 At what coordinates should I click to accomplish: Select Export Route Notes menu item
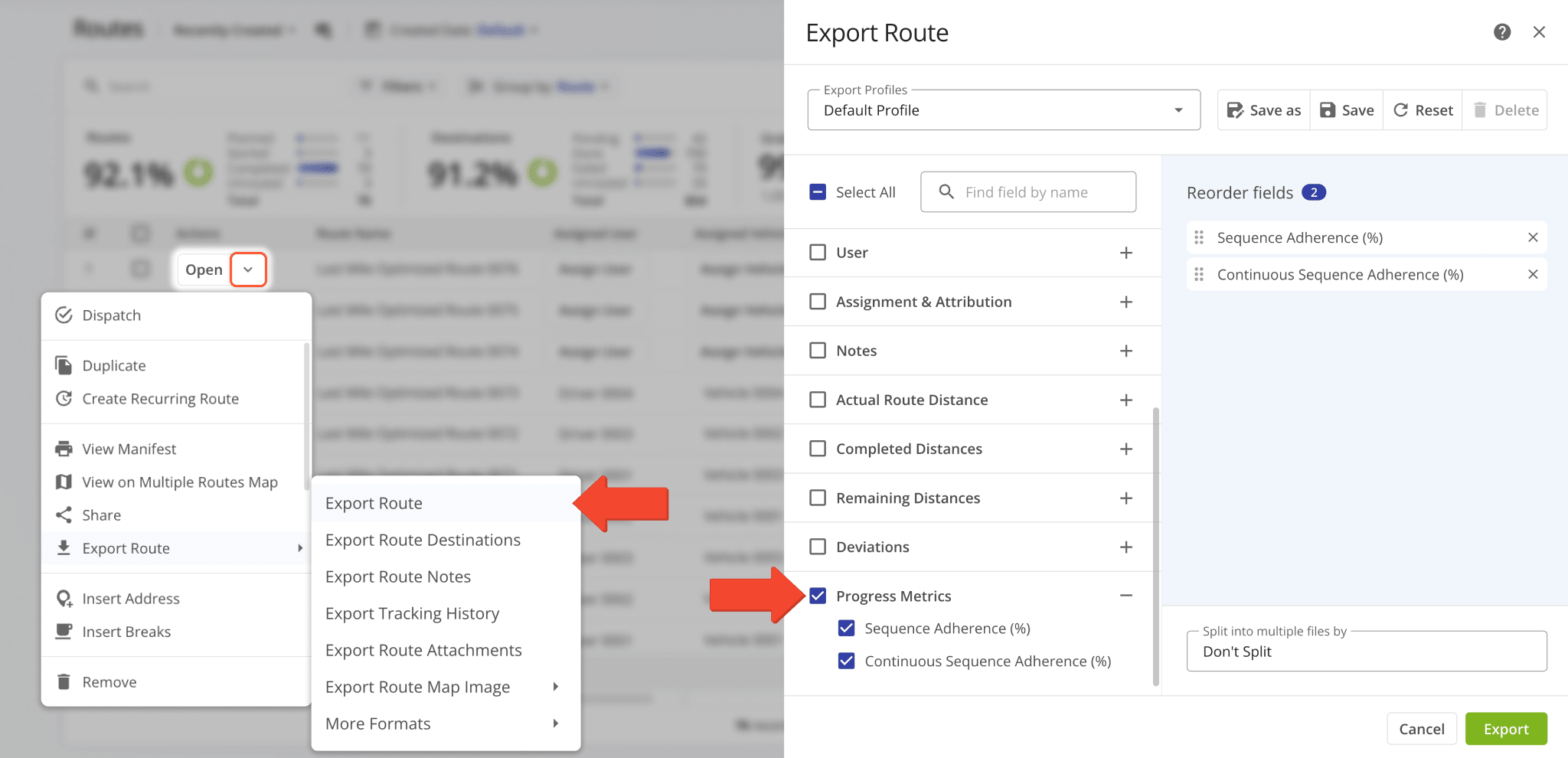click(397, 577)
